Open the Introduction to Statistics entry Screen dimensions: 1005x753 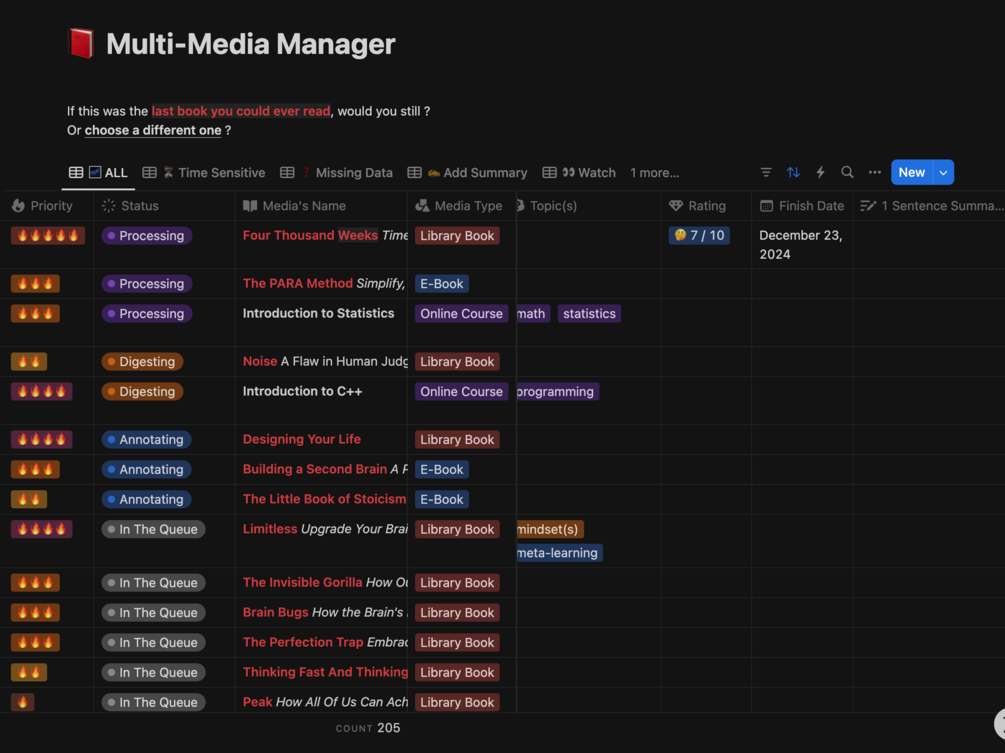319,313
